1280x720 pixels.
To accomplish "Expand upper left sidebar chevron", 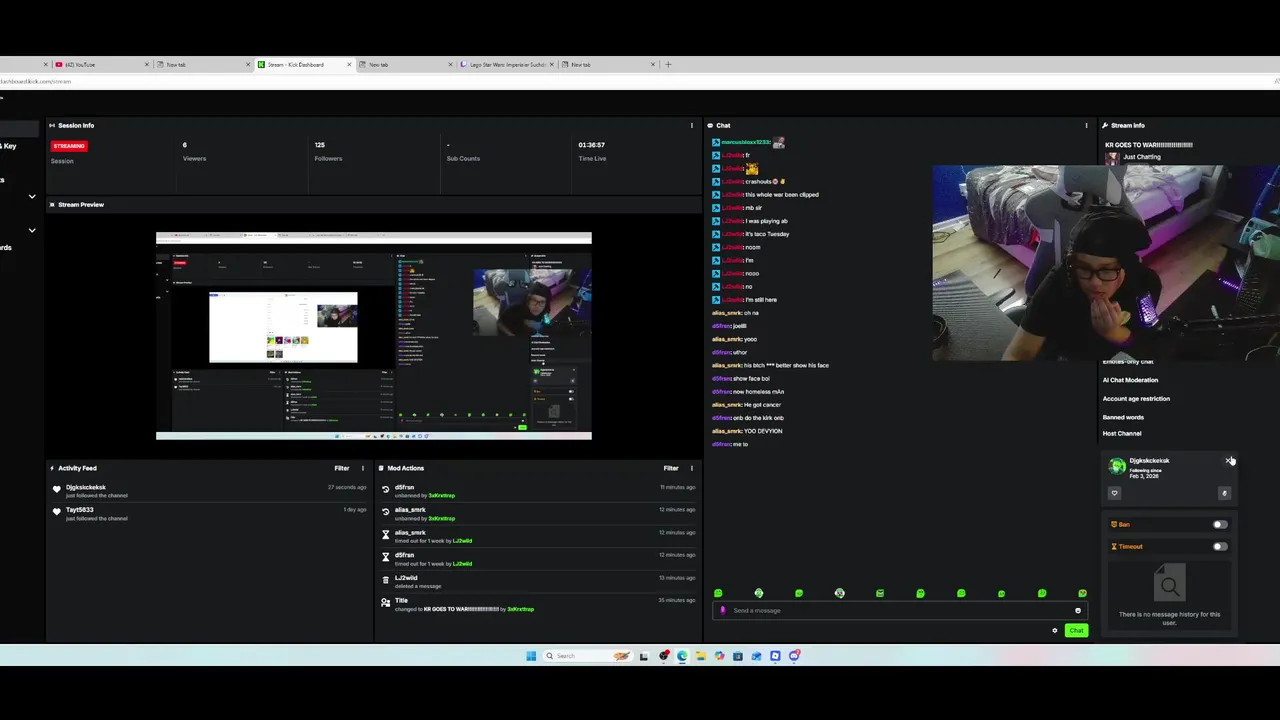I will (32, 196).
